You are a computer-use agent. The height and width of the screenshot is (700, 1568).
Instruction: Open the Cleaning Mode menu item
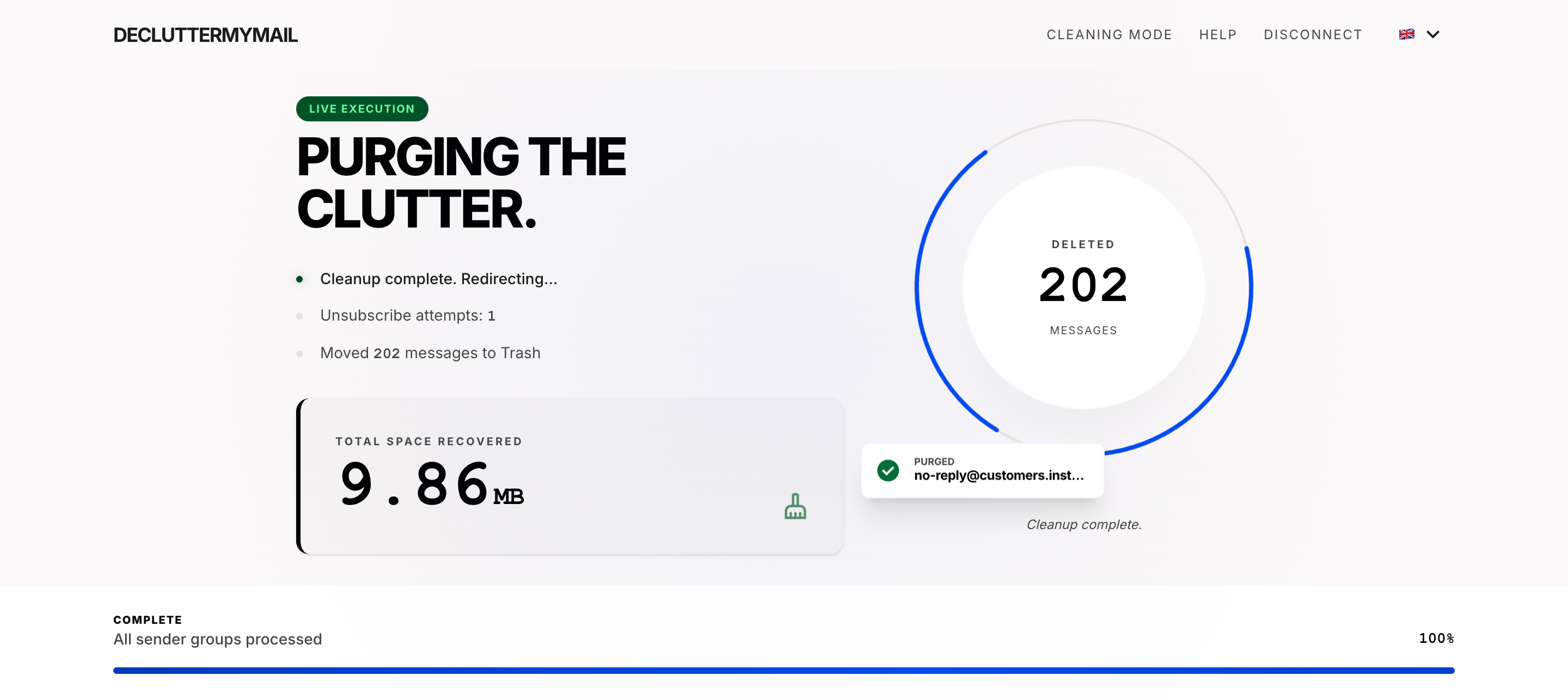pos(1109,35)
